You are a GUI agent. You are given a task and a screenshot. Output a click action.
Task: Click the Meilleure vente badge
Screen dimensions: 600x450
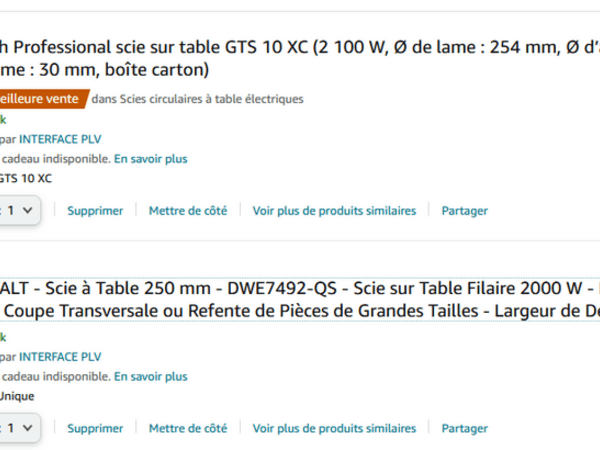pyautogui.click(x=44, y=99)
